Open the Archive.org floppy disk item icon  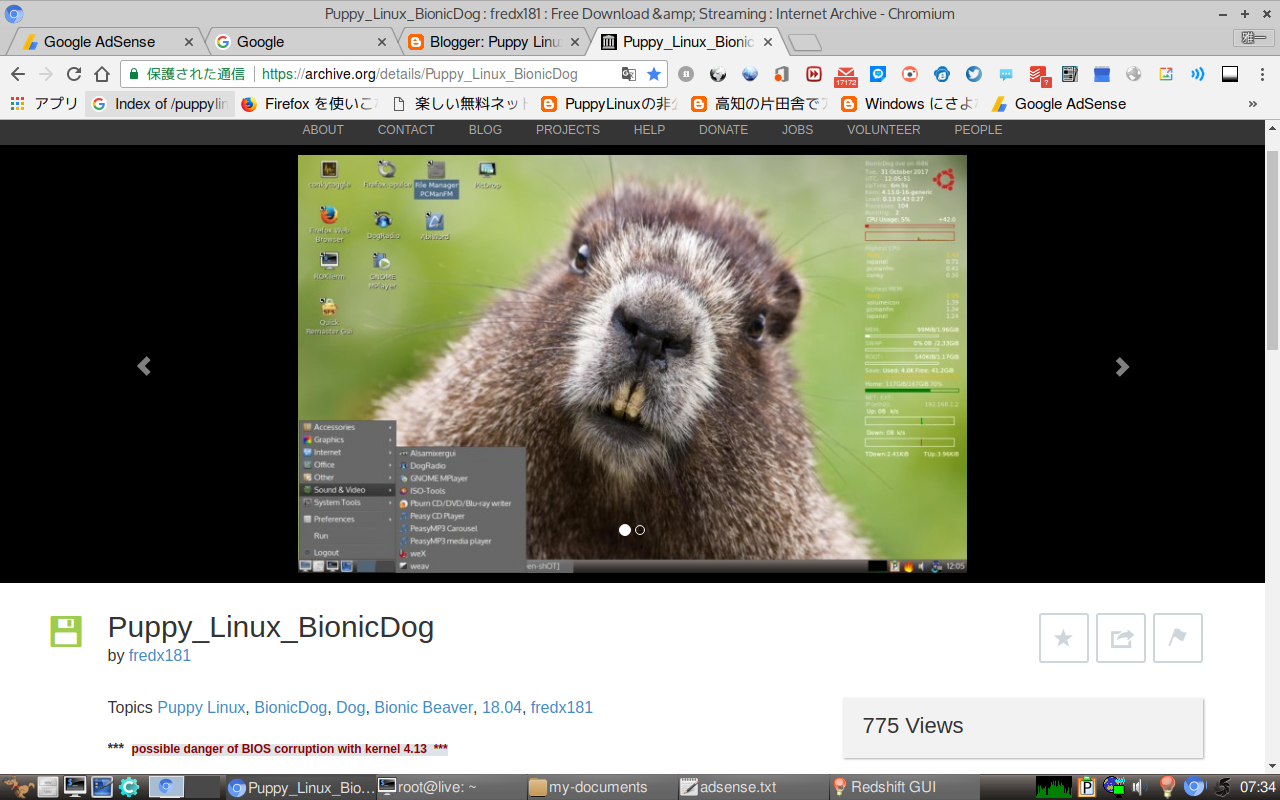(x=65, y=631)
